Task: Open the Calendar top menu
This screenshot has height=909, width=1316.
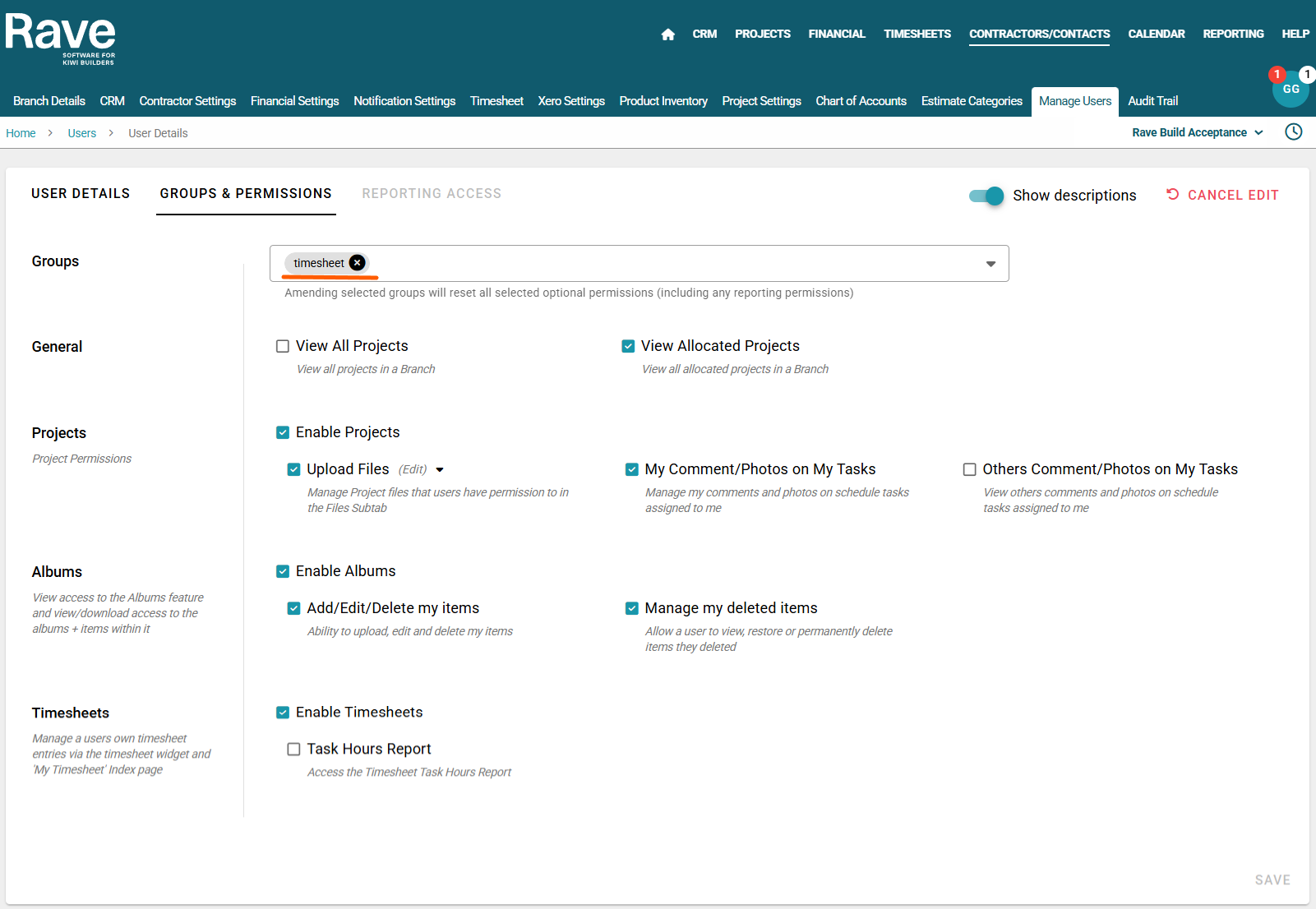Action: [1156, 34]
